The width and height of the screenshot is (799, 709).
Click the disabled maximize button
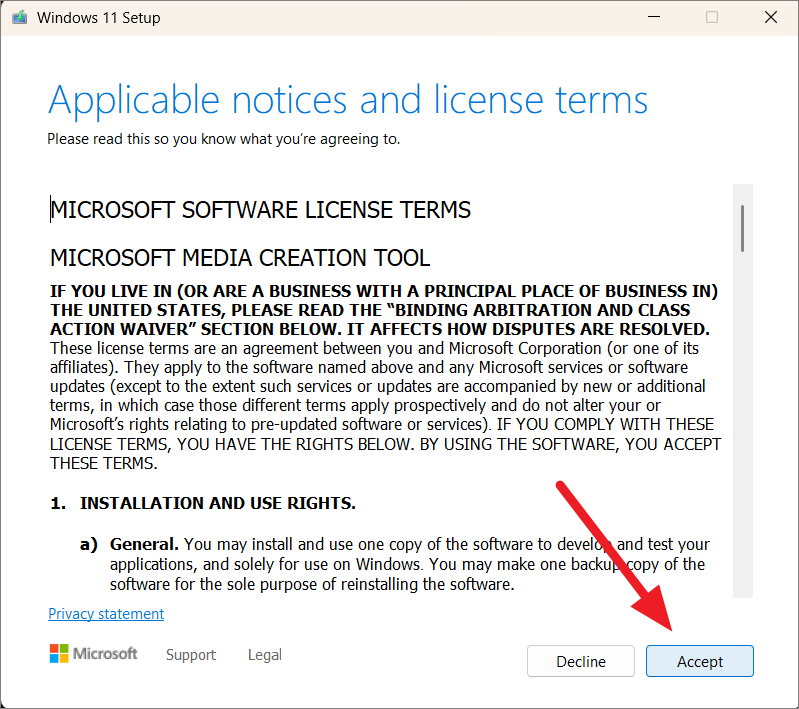(712, 17)
